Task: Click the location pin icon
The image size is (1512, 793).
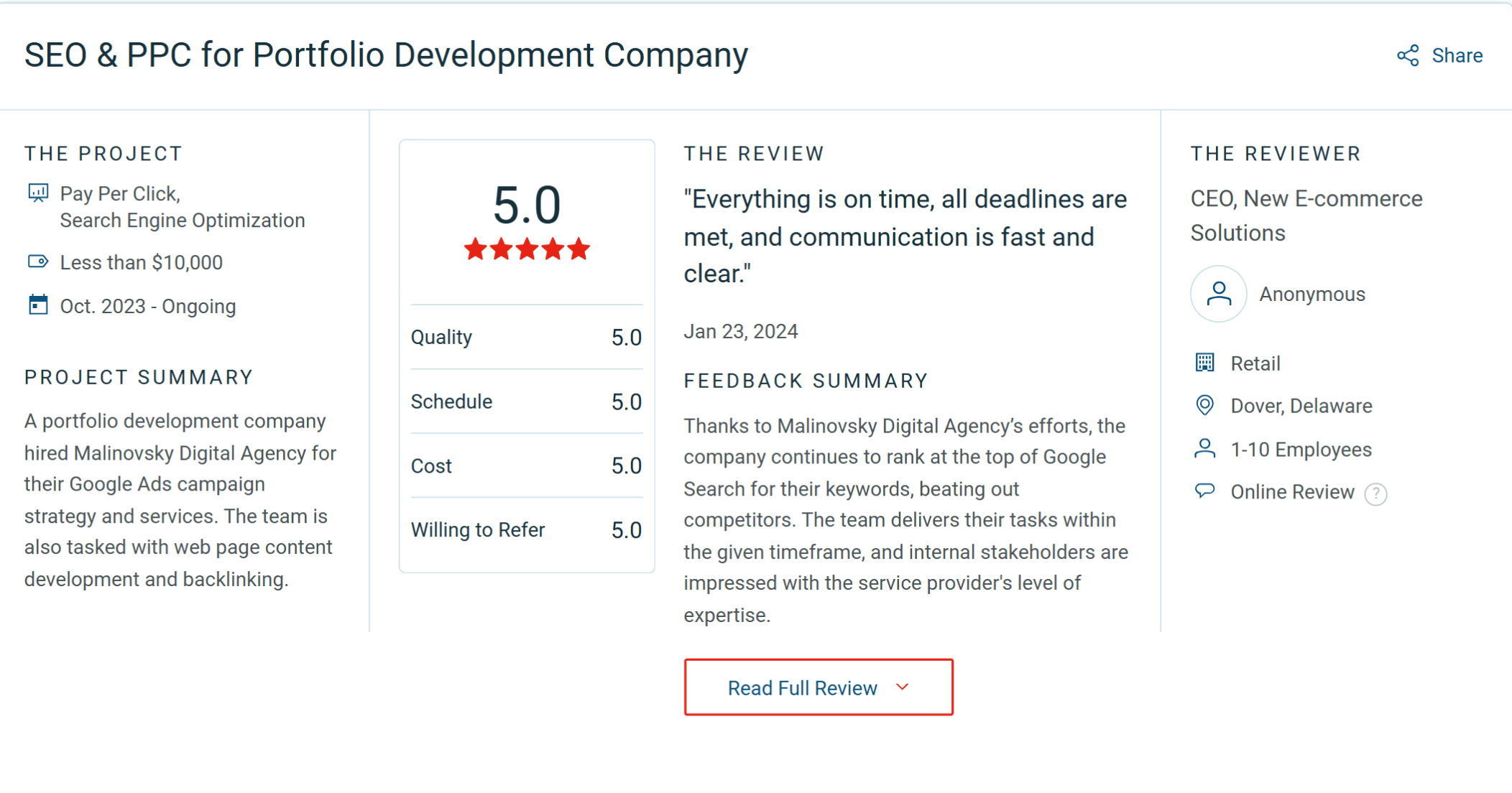Action: tap(1204, 405)
